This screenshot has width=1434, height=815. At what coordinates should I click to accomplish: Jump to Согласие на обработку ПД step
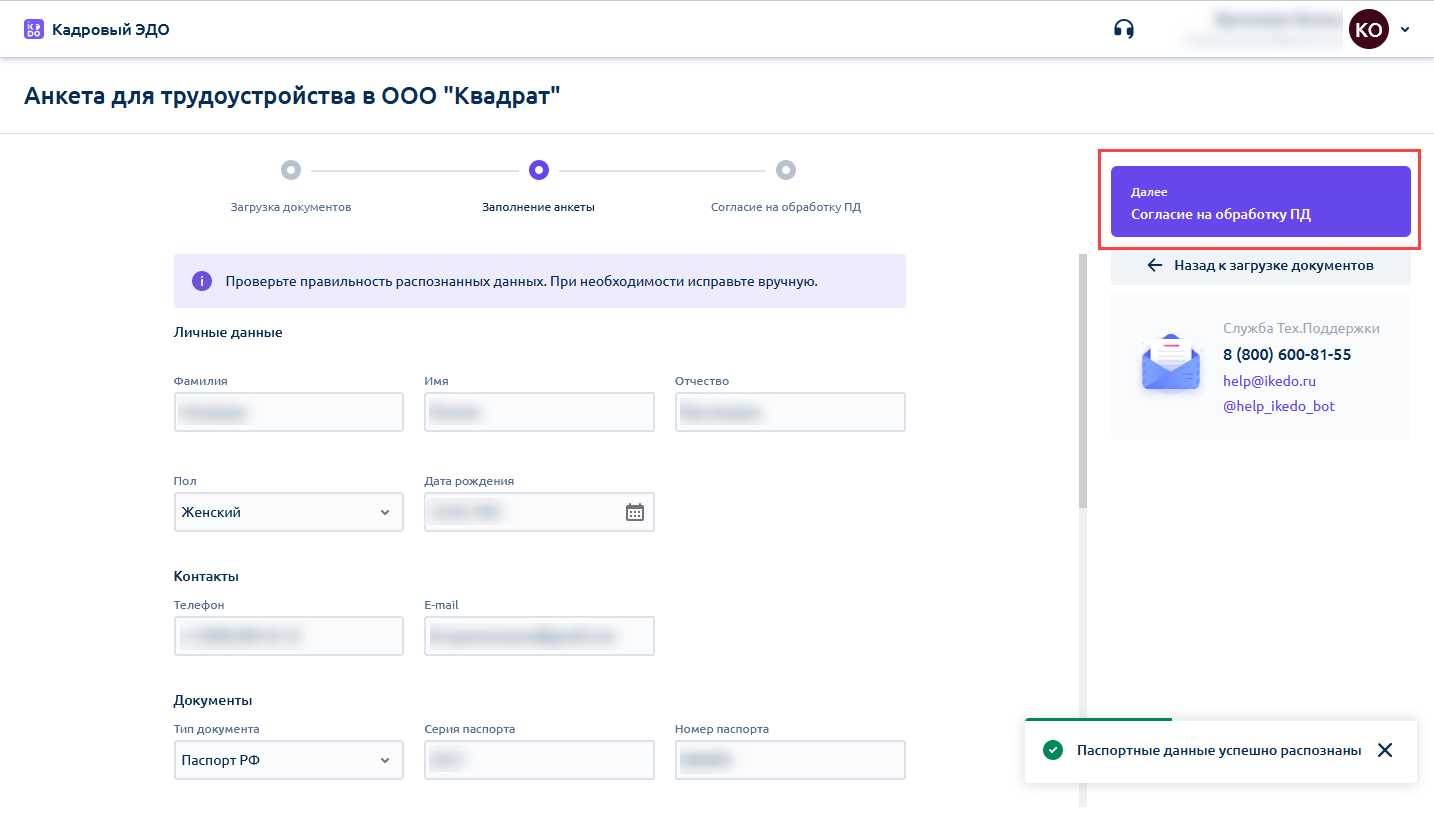pos(786,171)
